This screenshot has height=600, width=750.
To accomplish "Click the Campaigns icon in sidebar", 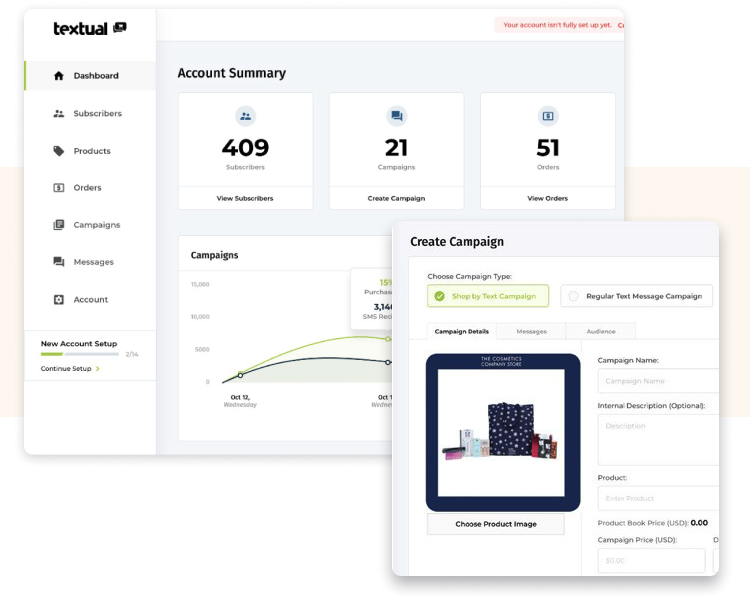I will click(x=59, y=225).
